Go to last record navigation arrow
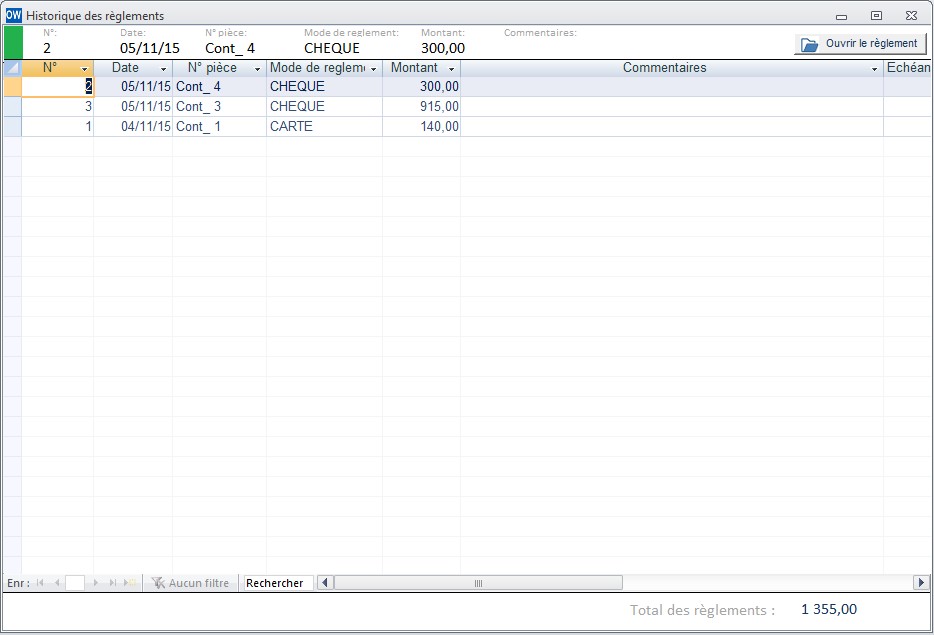This screenshot has height=635, width=934. coord(113,583)
